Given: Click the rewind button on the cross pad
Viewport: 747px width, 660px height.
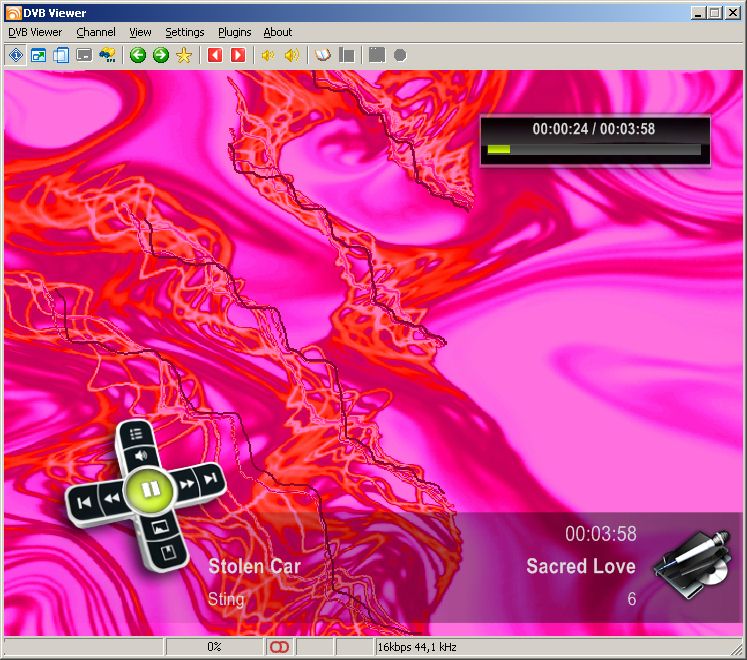Looking at the screenshot, I should (112, 499).
